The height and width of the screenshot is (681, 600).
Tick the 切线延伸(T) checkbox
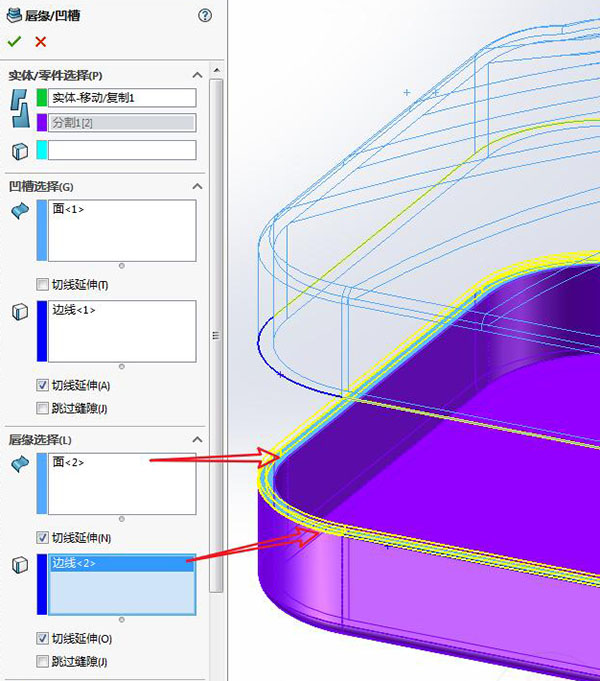coord(42,285)
